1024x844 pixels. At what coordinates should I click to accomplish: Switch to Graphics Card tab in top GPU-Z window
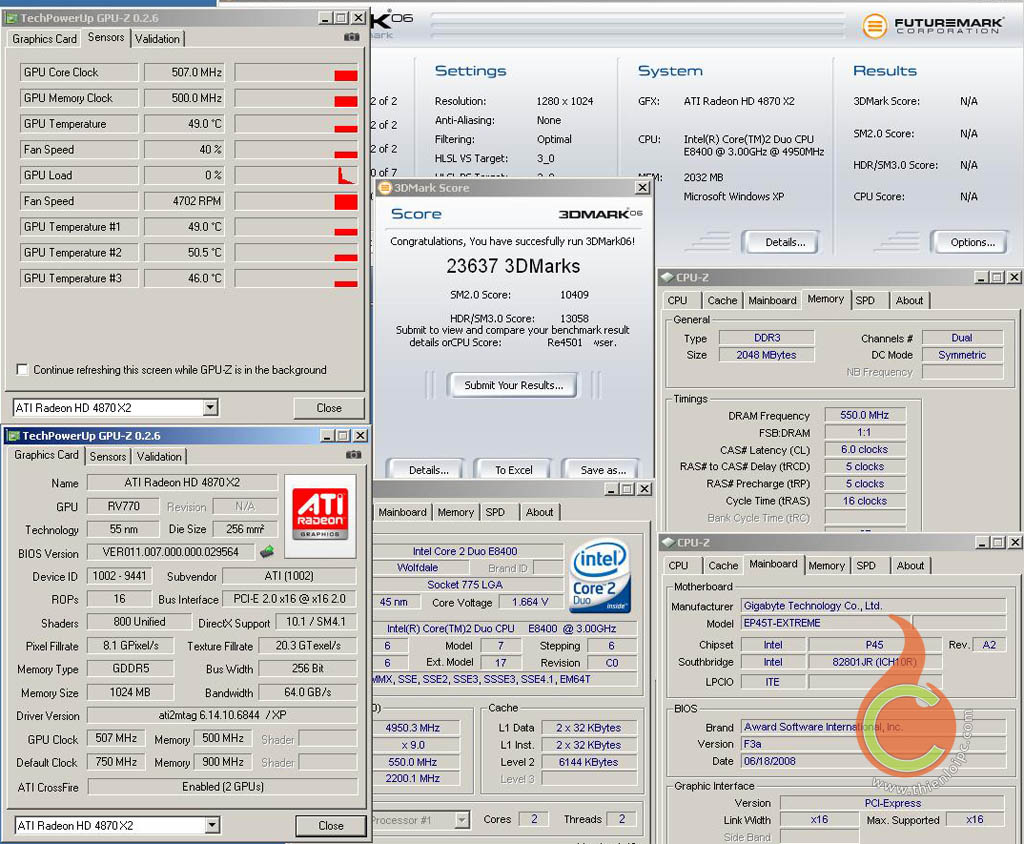pyautogui.click(x=44, y=39)
